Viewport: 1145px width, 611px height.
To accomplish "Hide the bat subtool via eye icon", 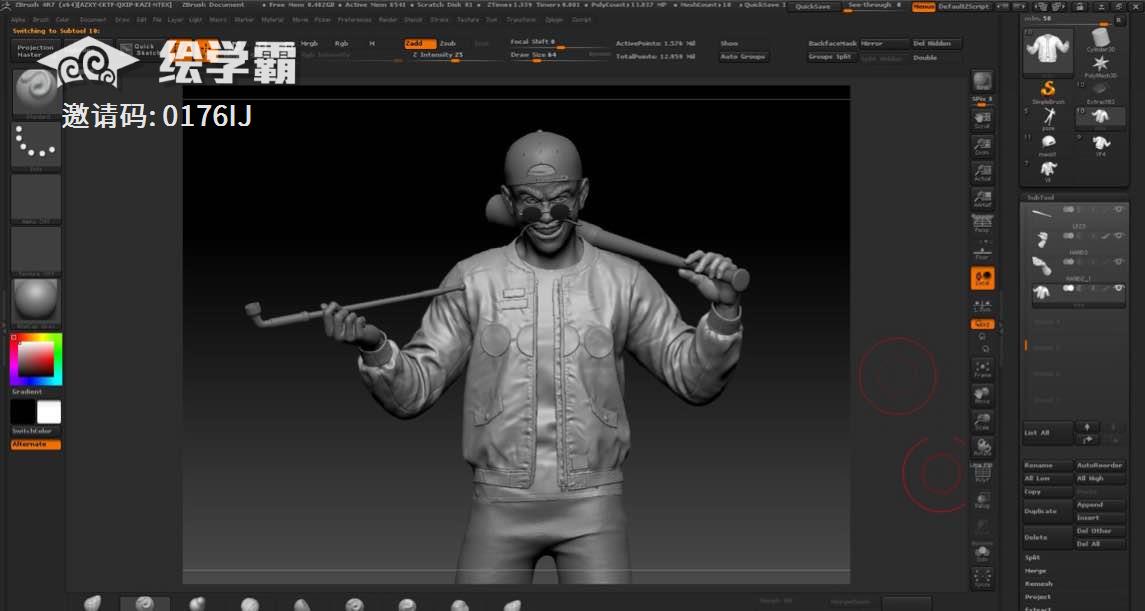I will point(1119,210).
